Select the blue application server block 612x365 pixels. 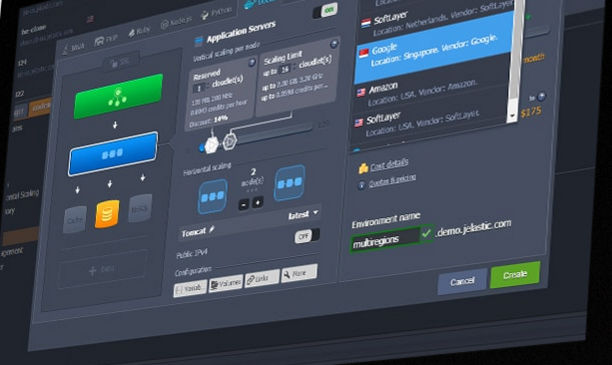(113, 153)
